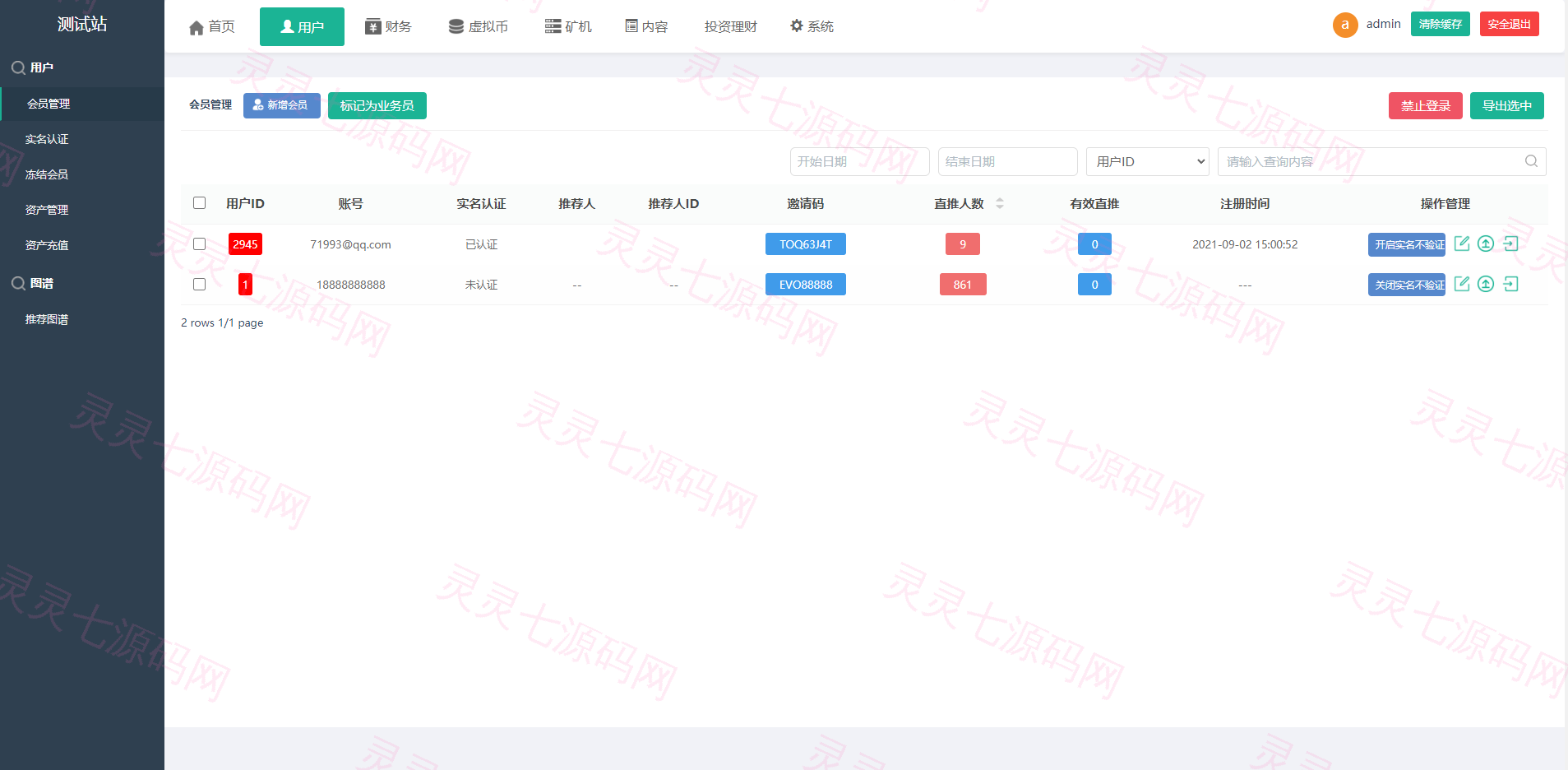This screenshot has height=770, width=1568.
Task: Click invite code TOQ63J4T
Action: pyautogui.click(x=806, y=244)
